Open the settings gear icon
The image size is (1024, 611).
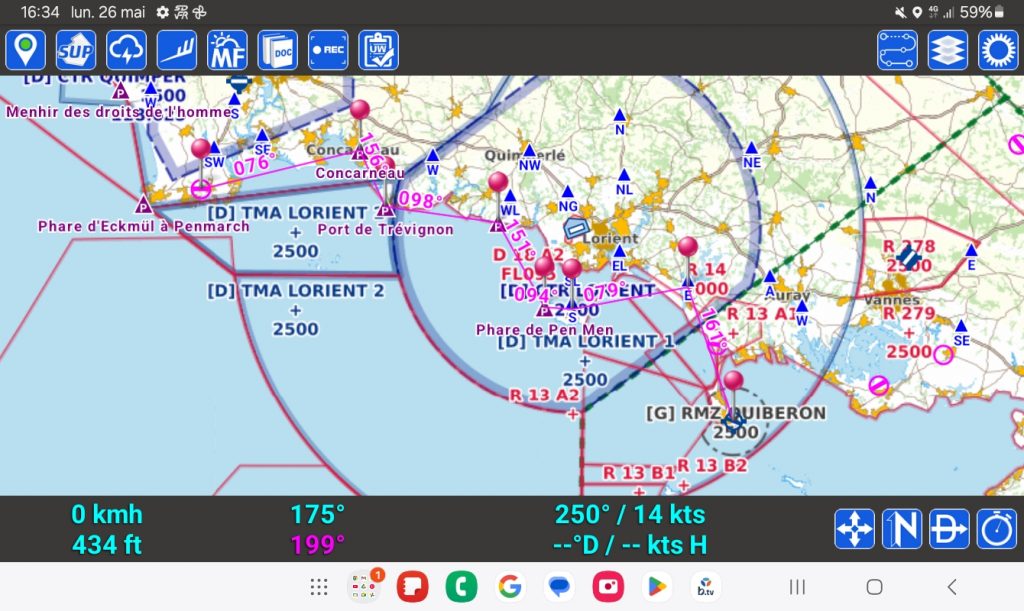(997, 50)
